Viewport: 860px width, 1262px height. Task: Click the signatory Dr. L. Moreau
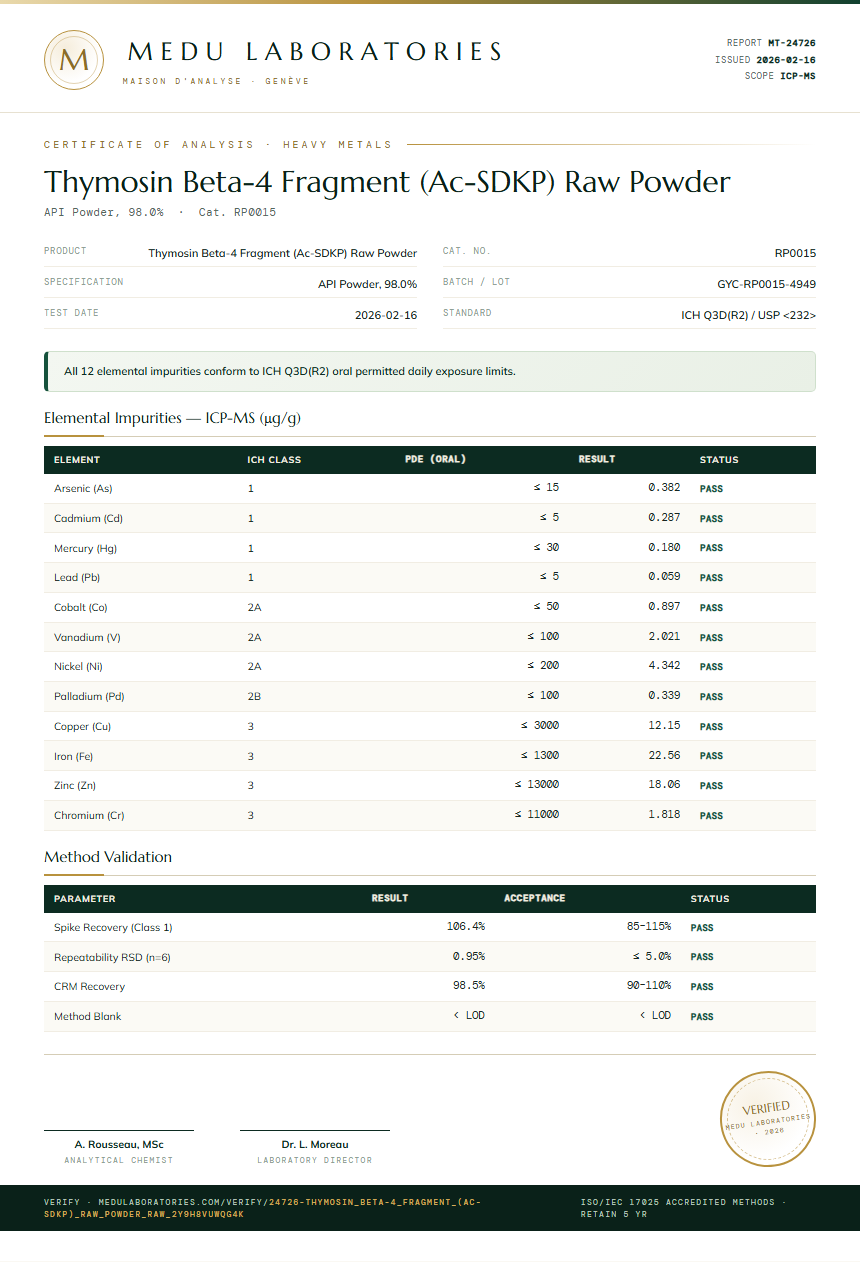[315, 1144]
